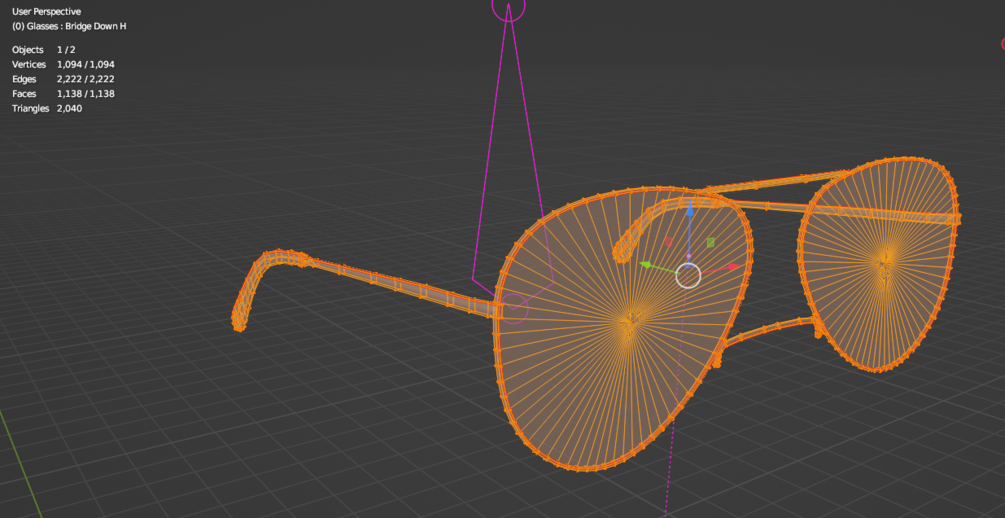
Task: Click the green plane handle of the gizmo
Action: pyautogui.click(x=710, y=242)
